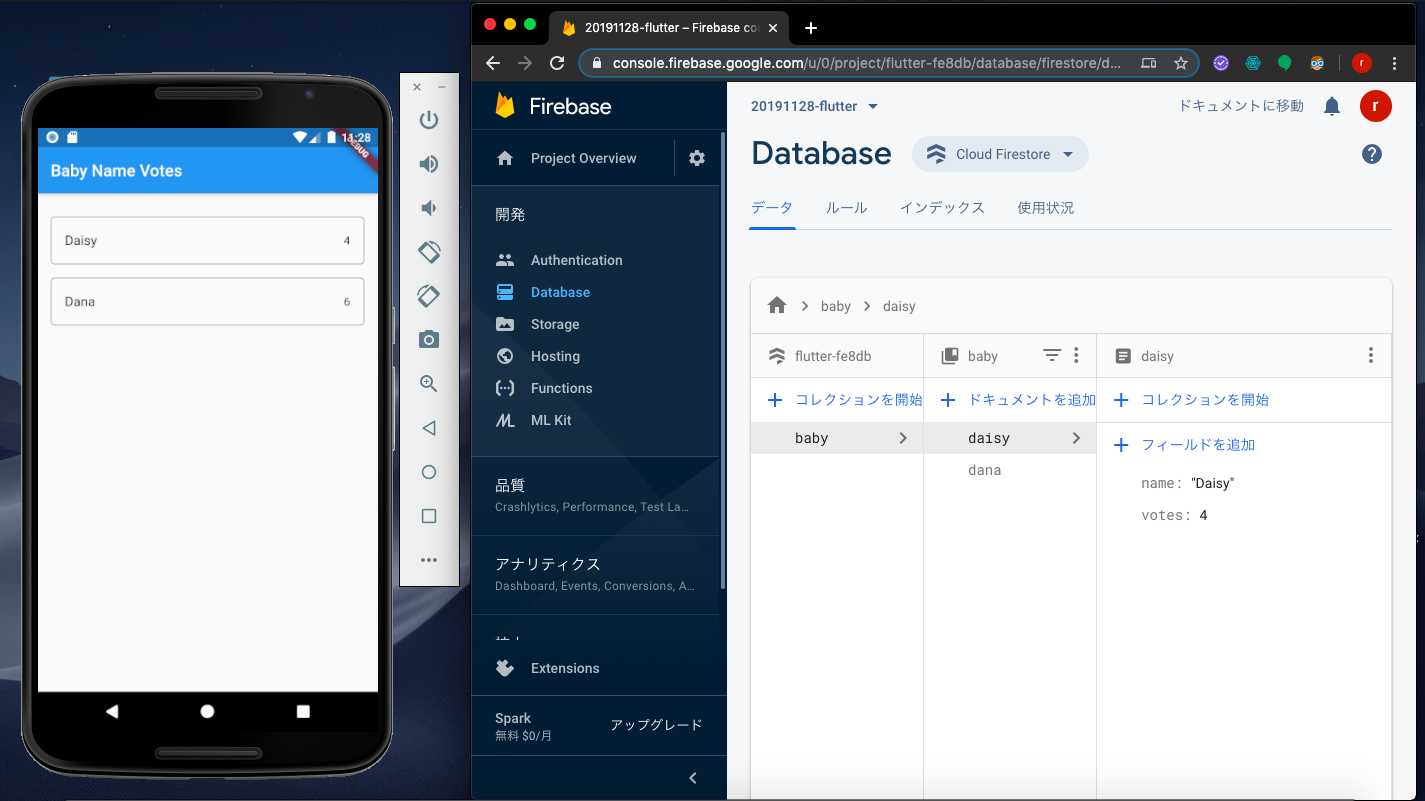Screen dimensions: 1425x801
Task: Expand baby collection row
Action: (837, 438)
